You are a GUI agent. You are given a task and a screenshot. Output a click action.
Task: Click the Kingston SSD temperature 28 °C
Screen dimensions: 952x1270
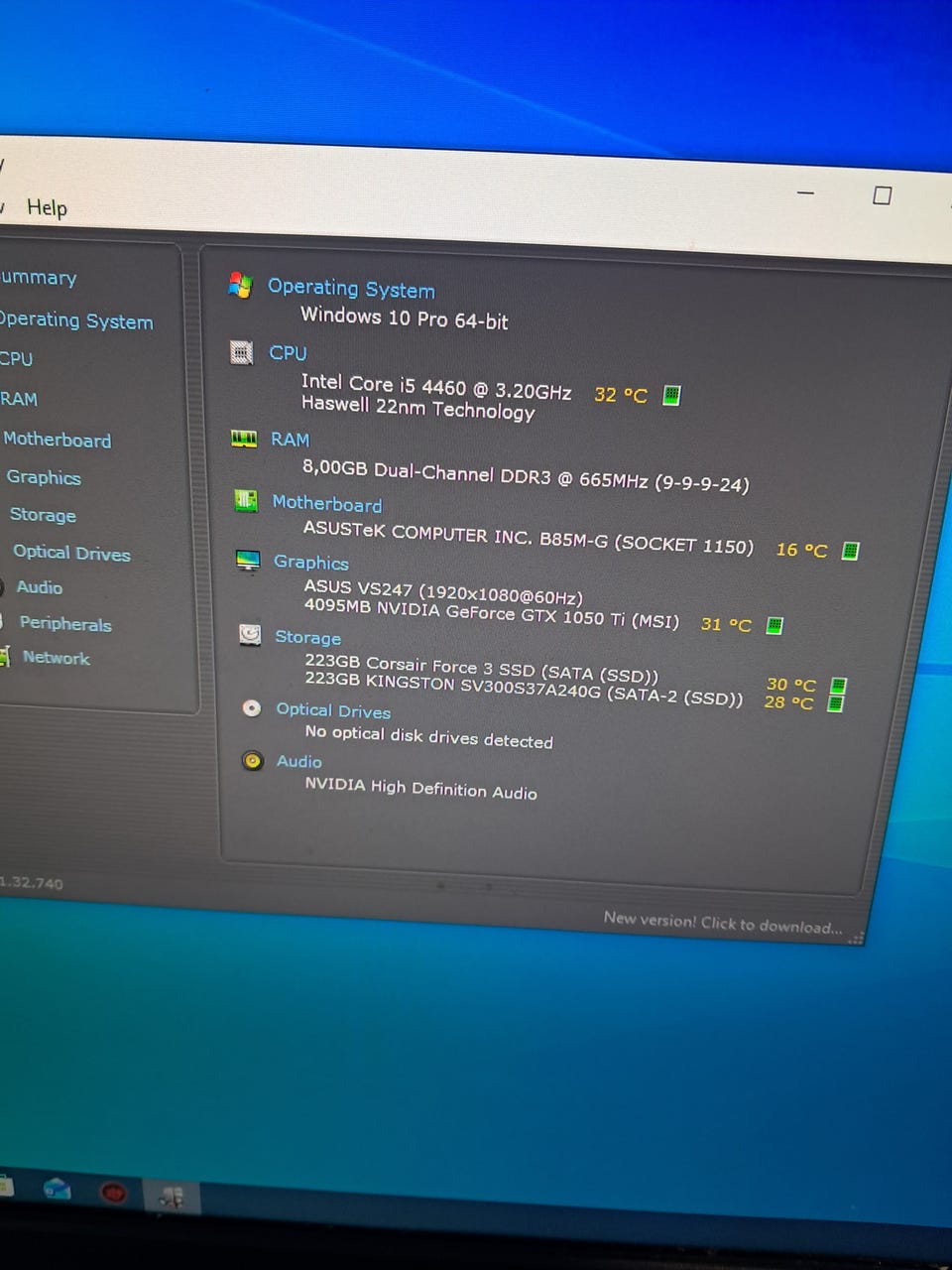click(788, 702)
